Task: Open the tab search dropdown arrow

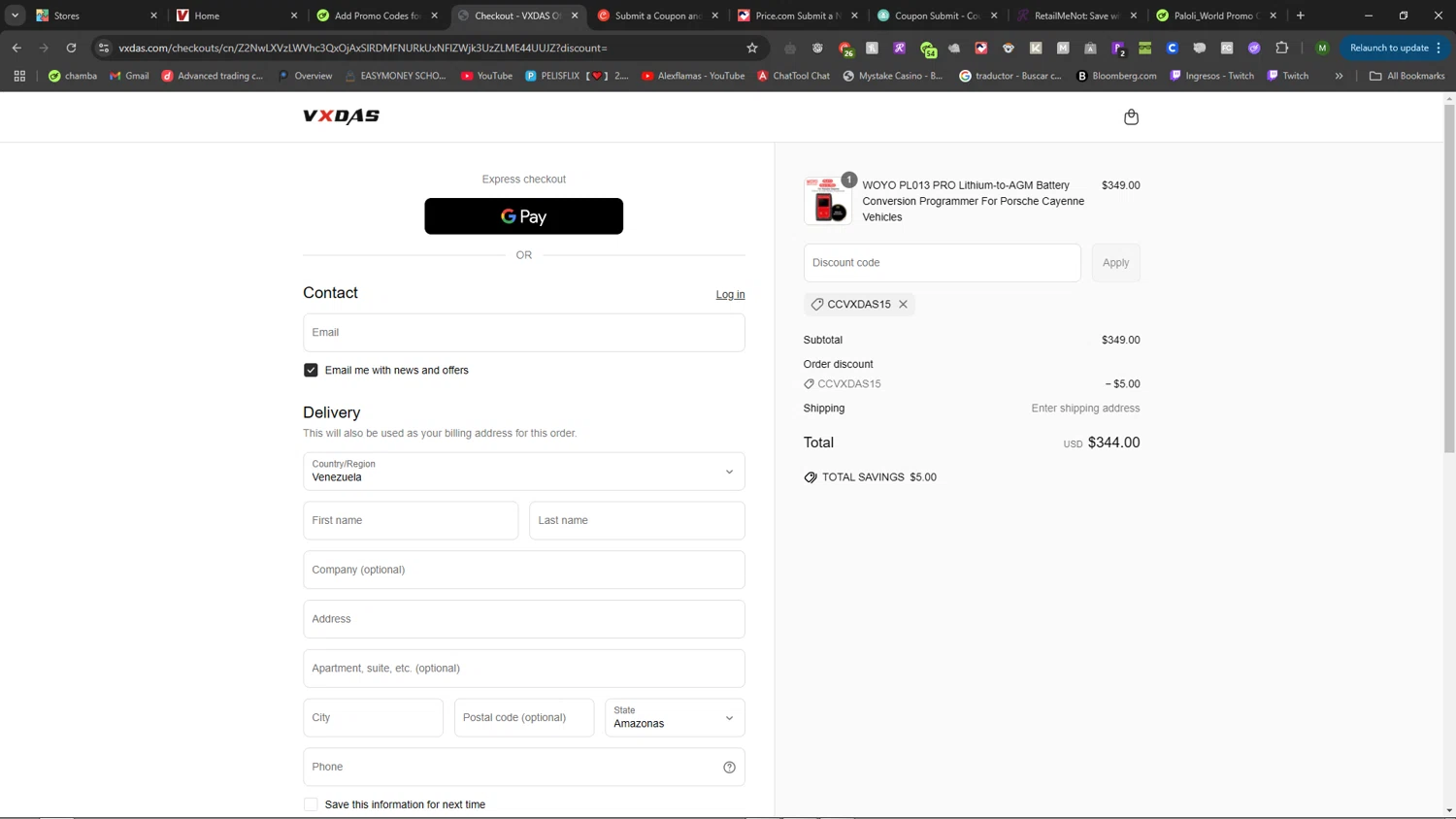Action: tap(16, 16)
